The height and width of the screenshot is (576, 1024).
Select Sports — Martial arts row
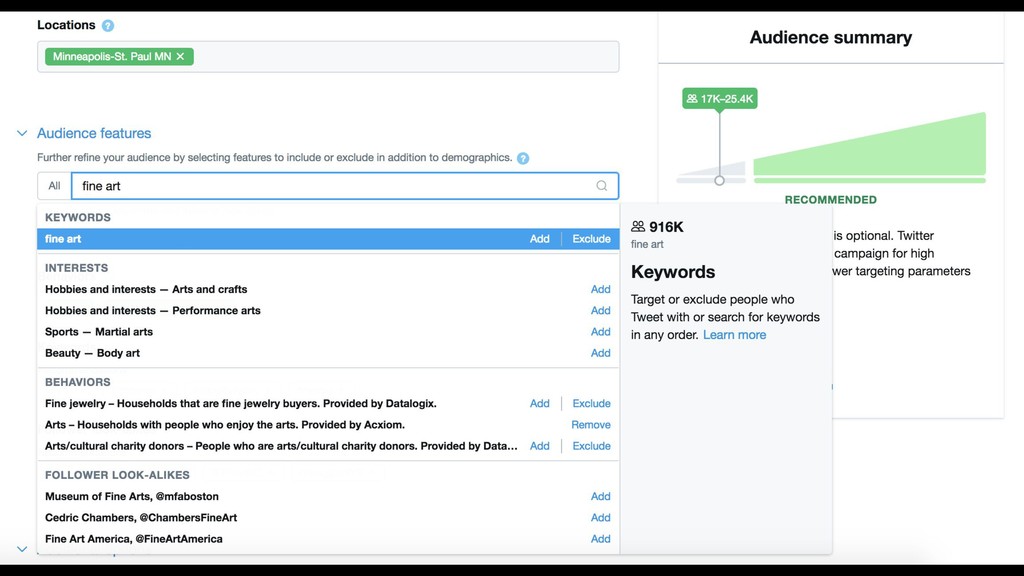(99, 332)
